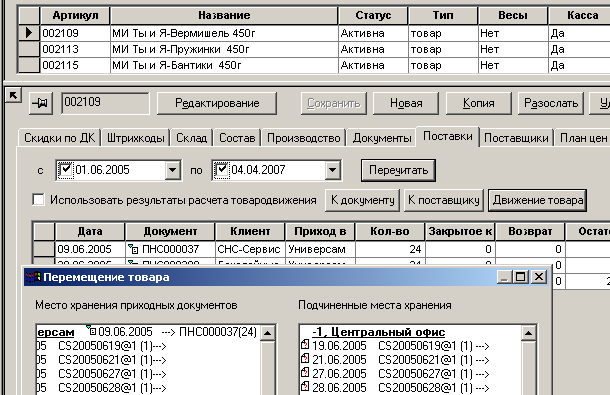
Task: Click icon before 09.06.2005 in left list
Action: 91,331
